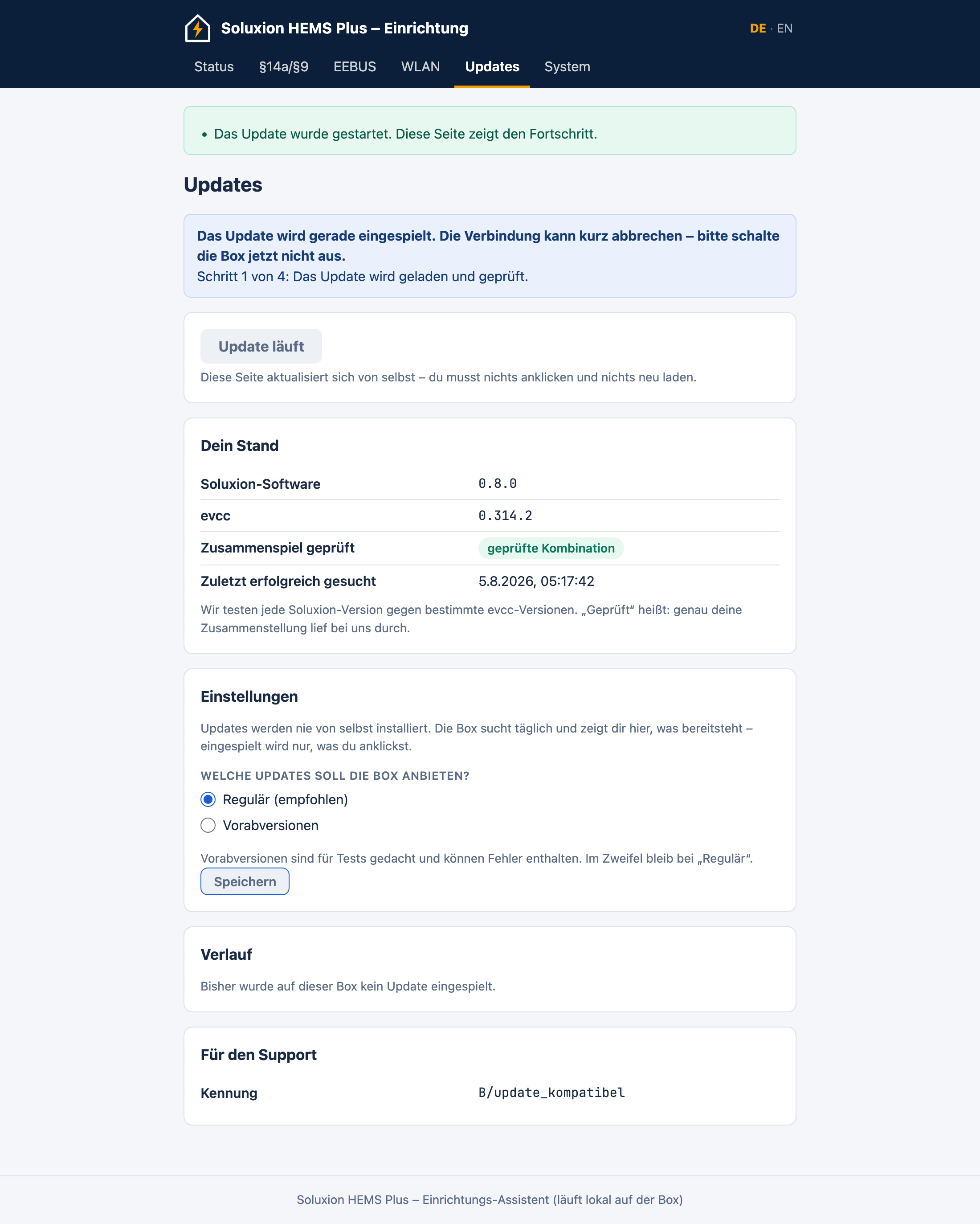Screen dimensions: 980x1224
Task: Select DE language option
Action: coord(758,29)
